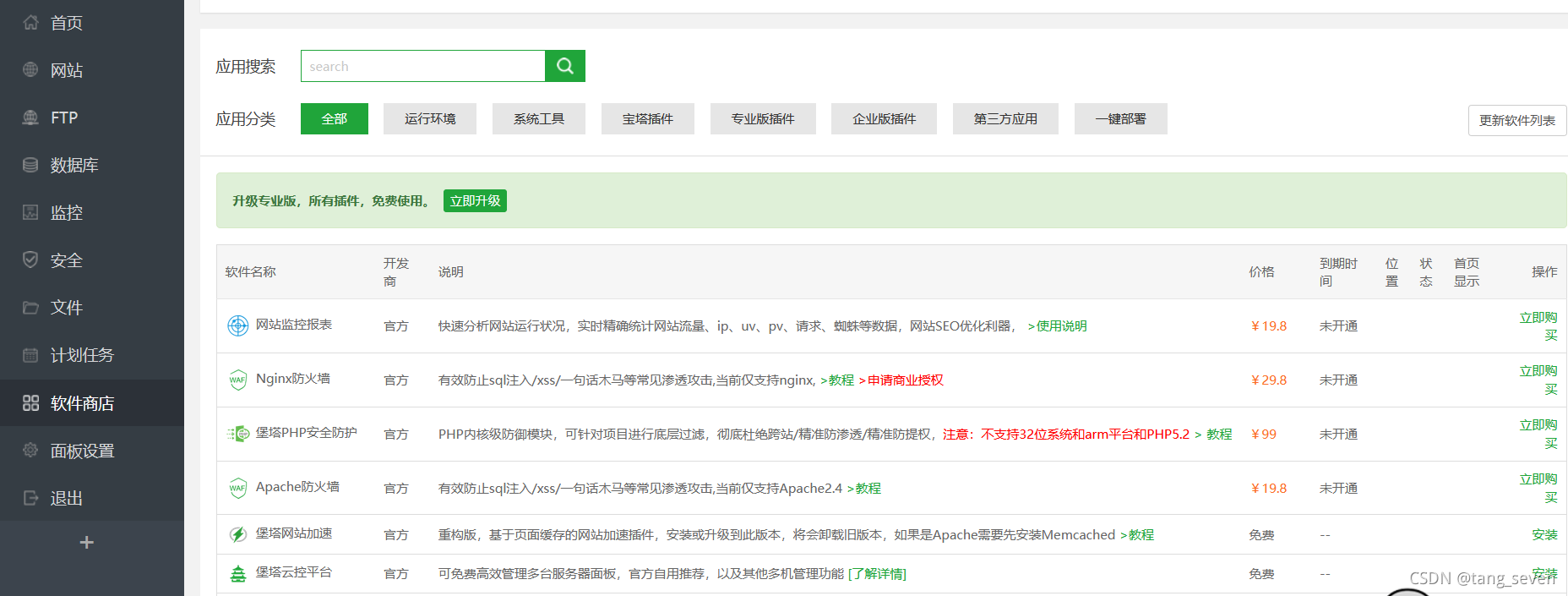Select 企业版插件 category

click(x=884, y=119)
